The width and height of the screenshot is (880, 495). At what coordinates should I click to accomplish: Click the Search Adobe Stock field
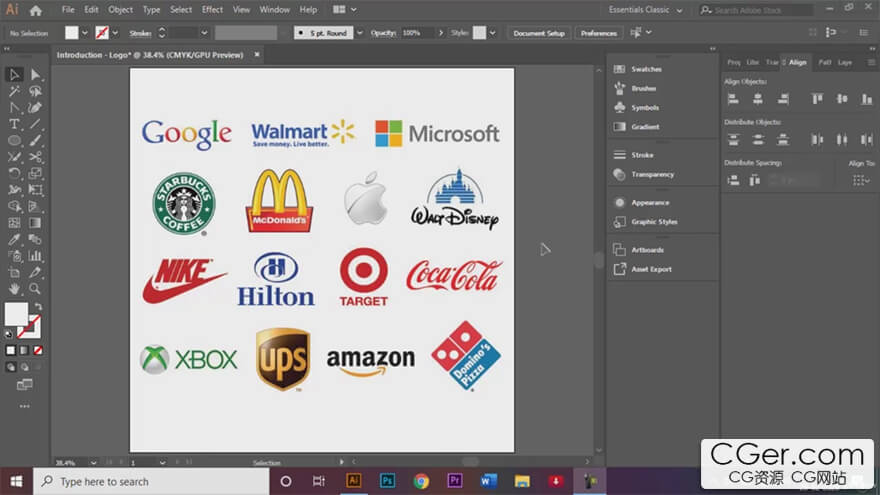[x=756, y=10]
